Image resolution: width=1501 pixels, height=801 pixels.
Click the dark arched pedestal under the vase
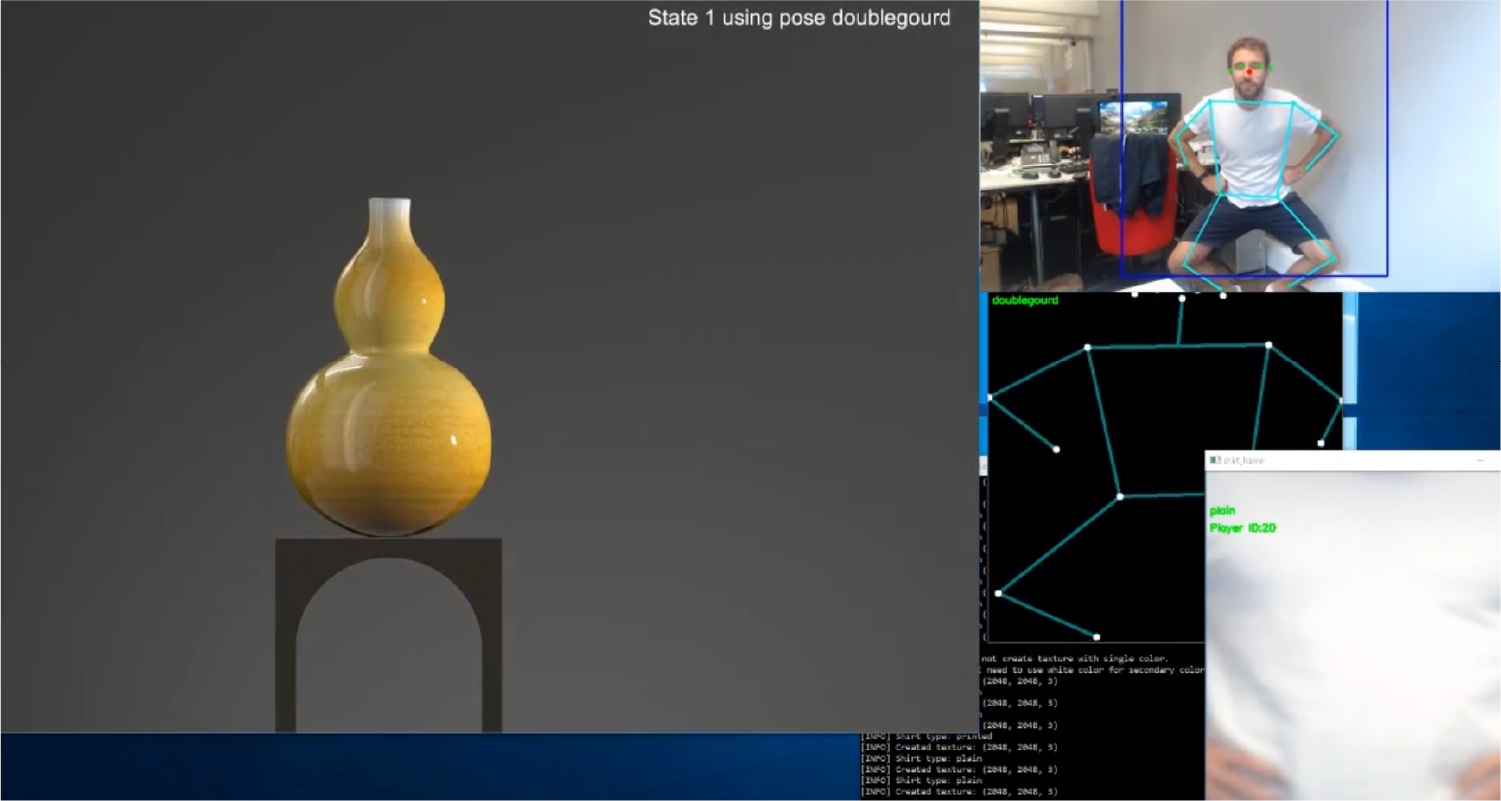point(389,634)
